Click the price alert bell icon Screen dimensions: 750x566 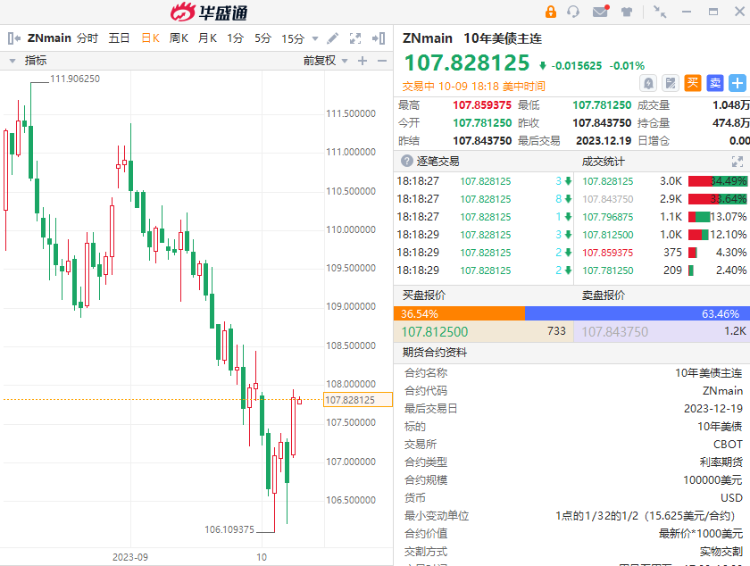tap(649, 82)
